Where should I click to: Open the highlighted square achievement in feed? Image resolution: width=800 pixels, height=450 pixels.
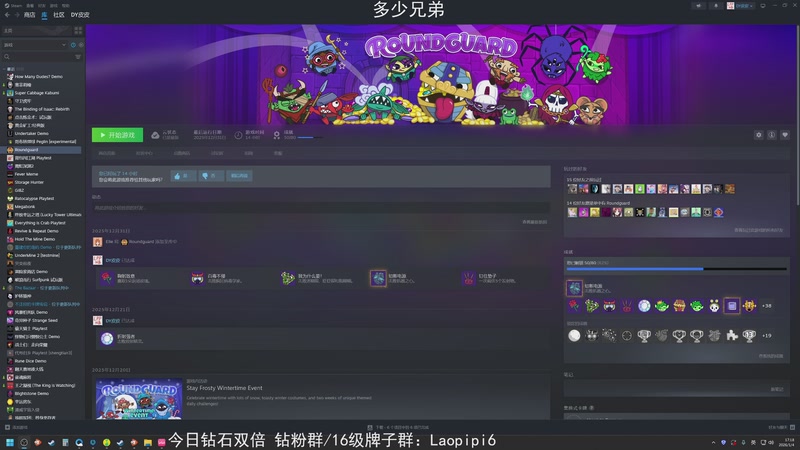click(378, 278)
